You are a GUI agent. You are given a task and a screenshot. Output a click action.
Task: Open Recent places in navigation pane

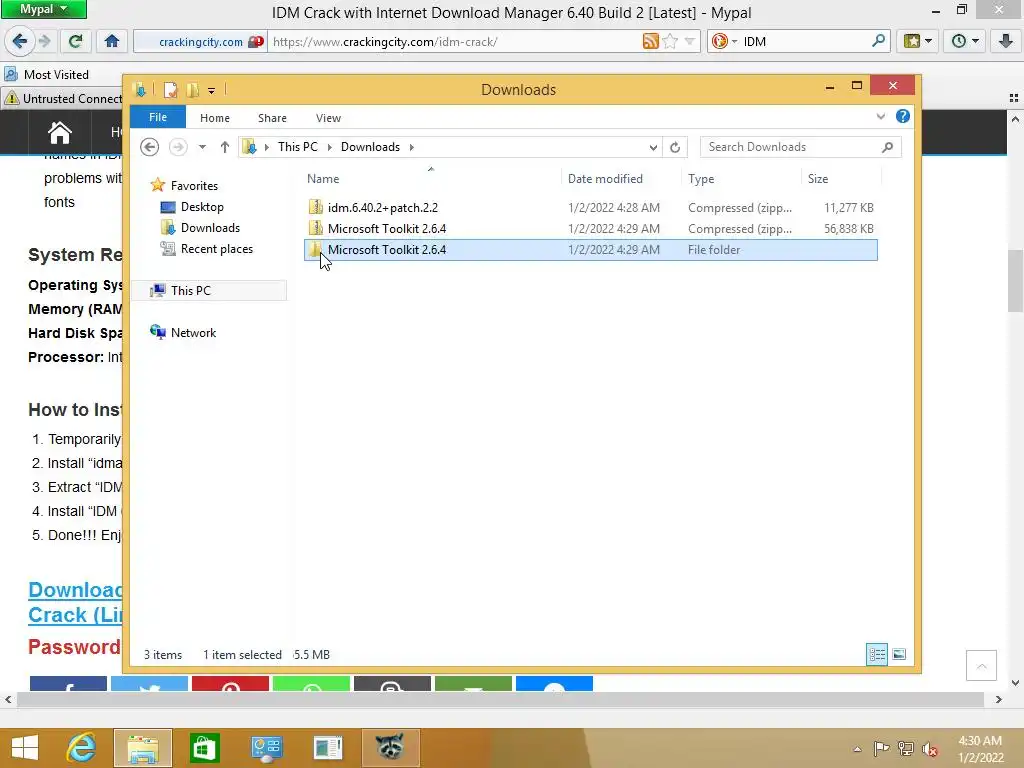tap(217, 249)
